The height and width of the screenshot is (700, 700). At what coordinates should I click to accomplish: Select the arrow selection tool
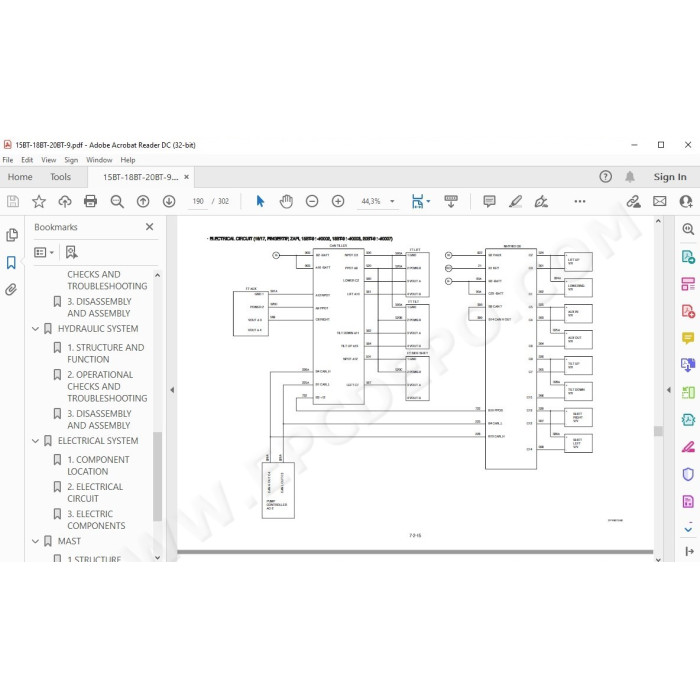coord(260,201)
